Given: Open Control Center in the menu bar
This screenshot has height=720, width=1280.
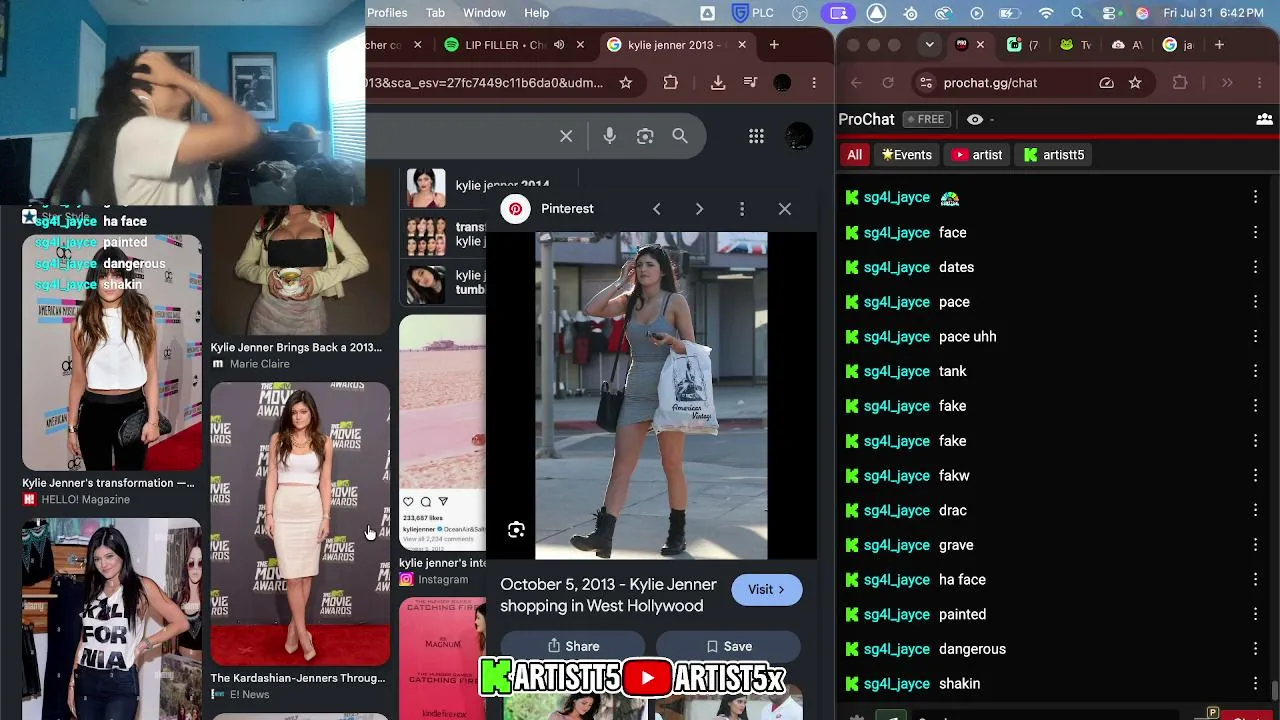Looking at the screenshot, I should 1109,13.
